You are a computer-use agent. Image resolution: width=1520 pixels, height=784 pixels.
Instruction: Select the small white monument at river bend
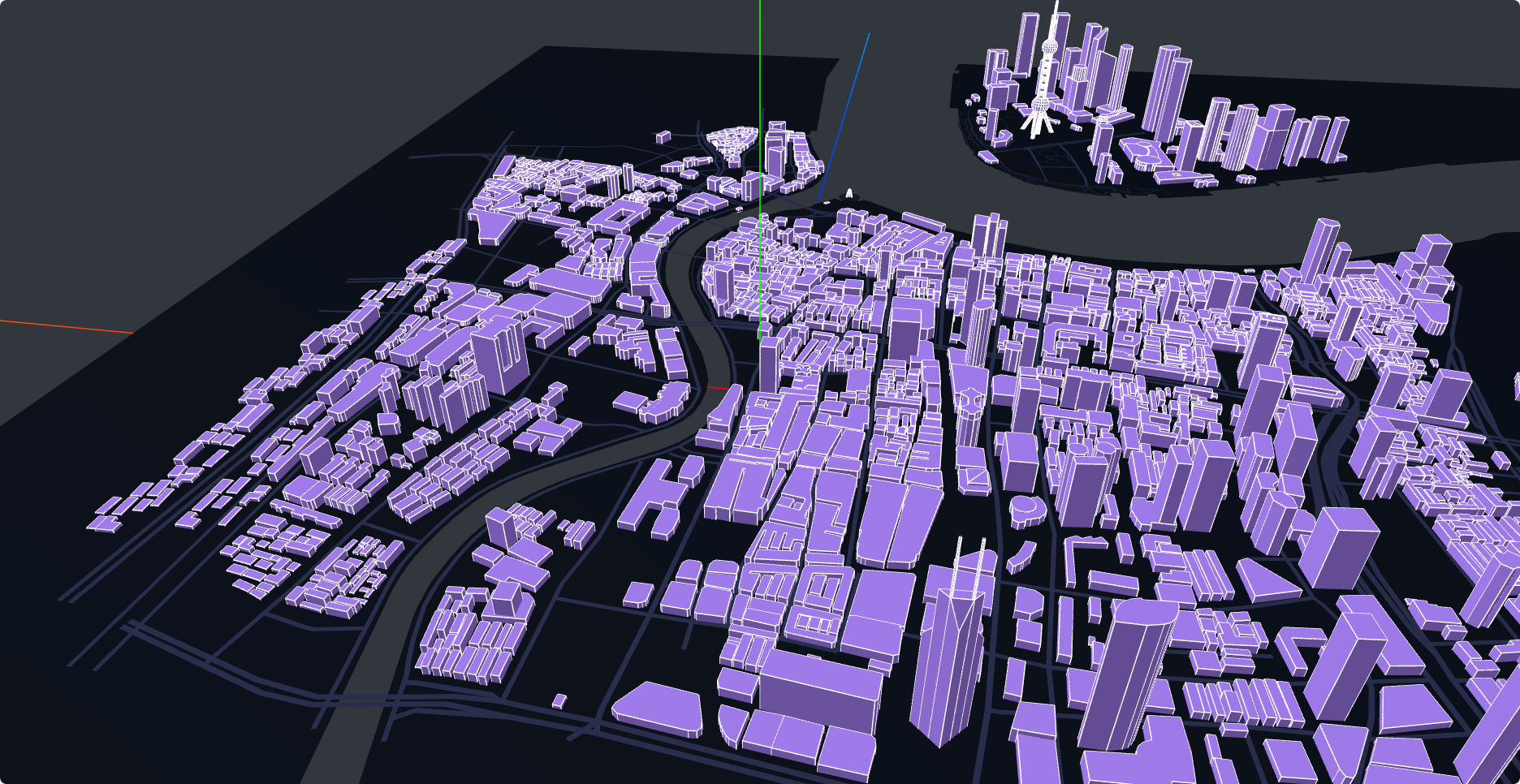(x=849, y=193)
